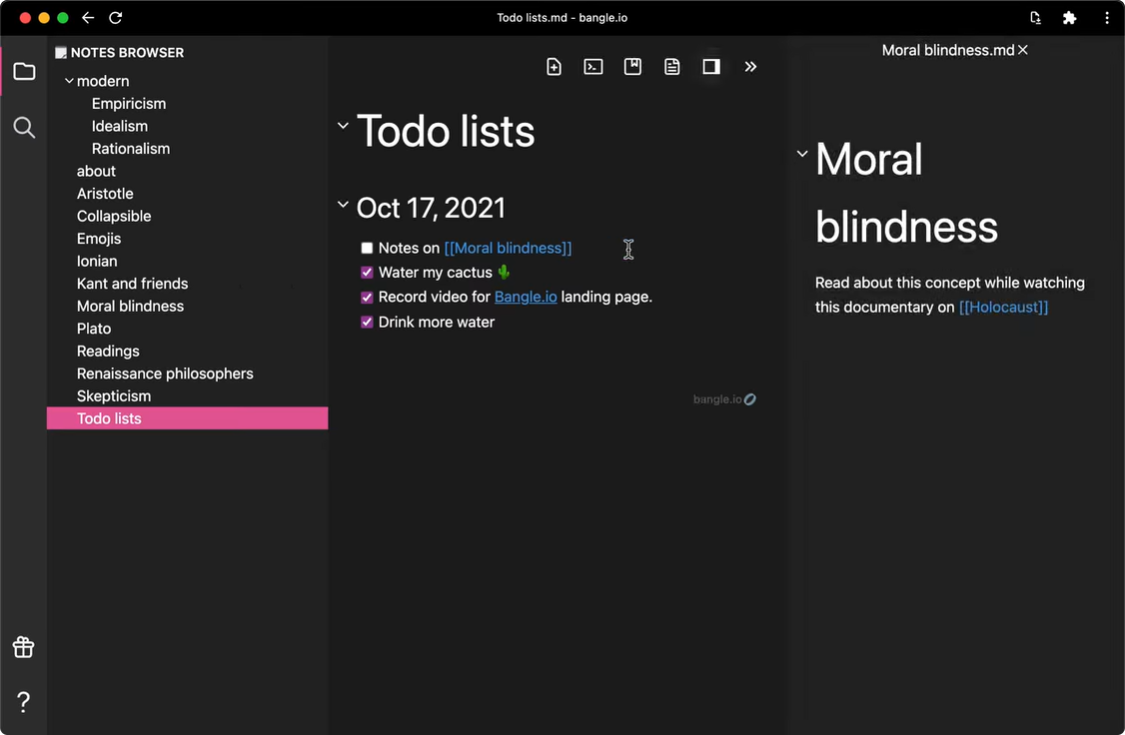Click the document notes icon in toolbar
This screenshot has width=1125, height=735.
coord(672,67)
